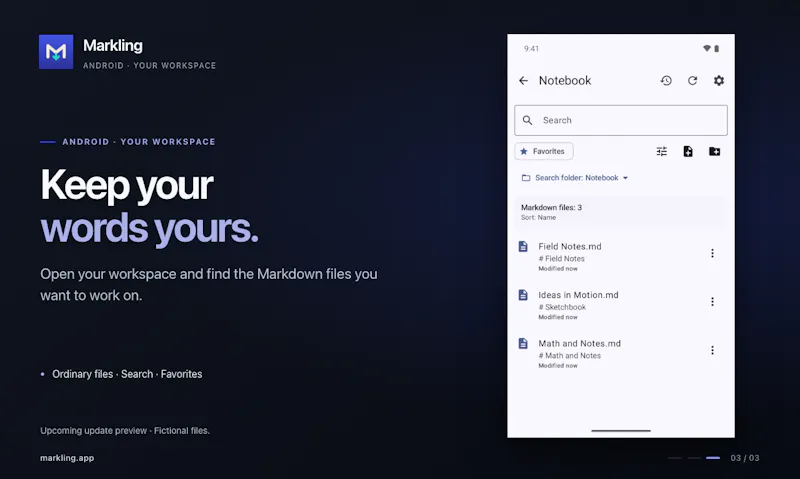The width and height of the screenshot is (800, 479).
Task: Open the history clock icon
Action: (666, 81)
